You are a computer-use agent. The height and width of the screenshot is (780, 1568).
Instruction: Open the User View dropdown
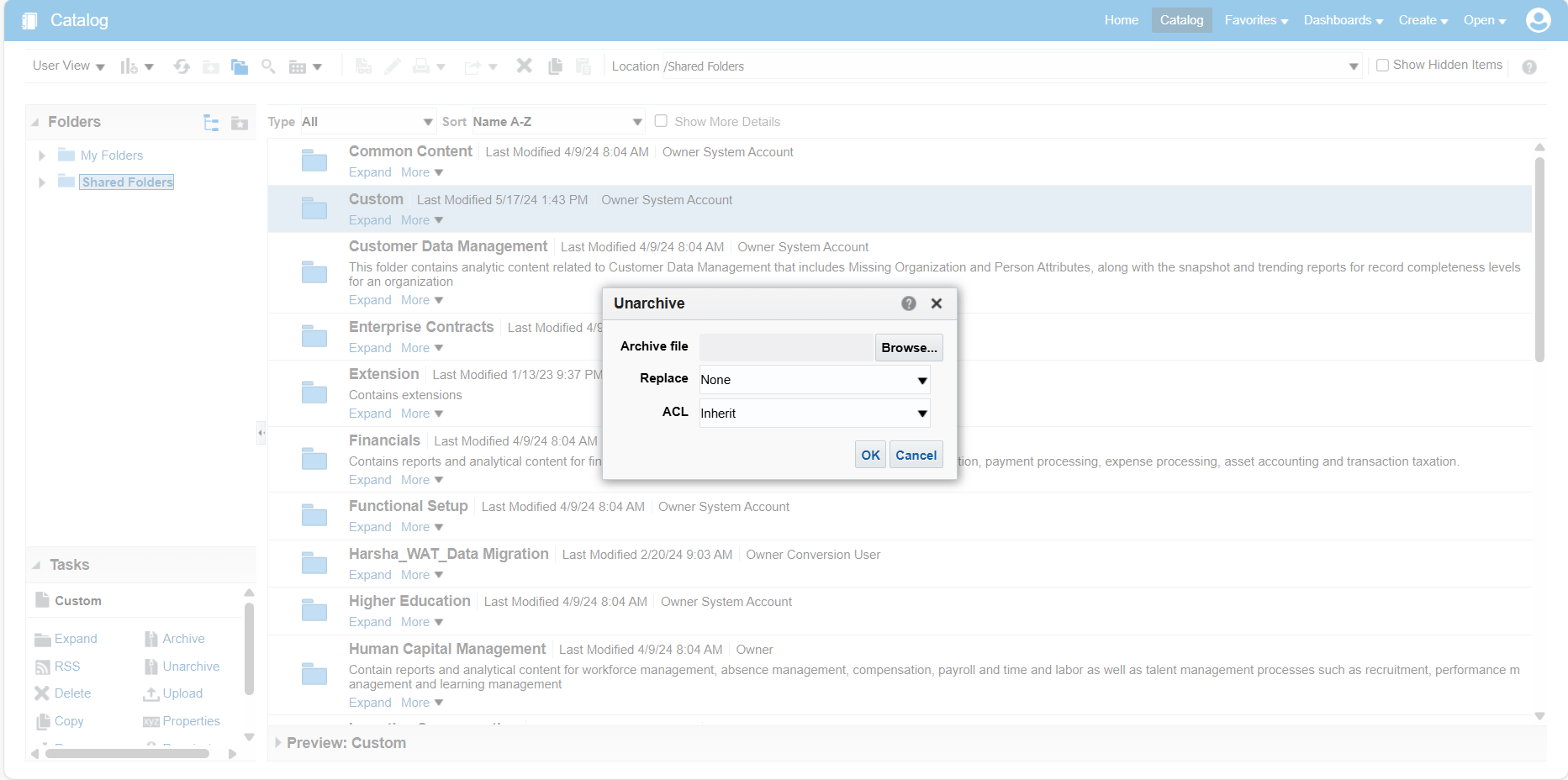pyautogui.click(x=68, y=66)
